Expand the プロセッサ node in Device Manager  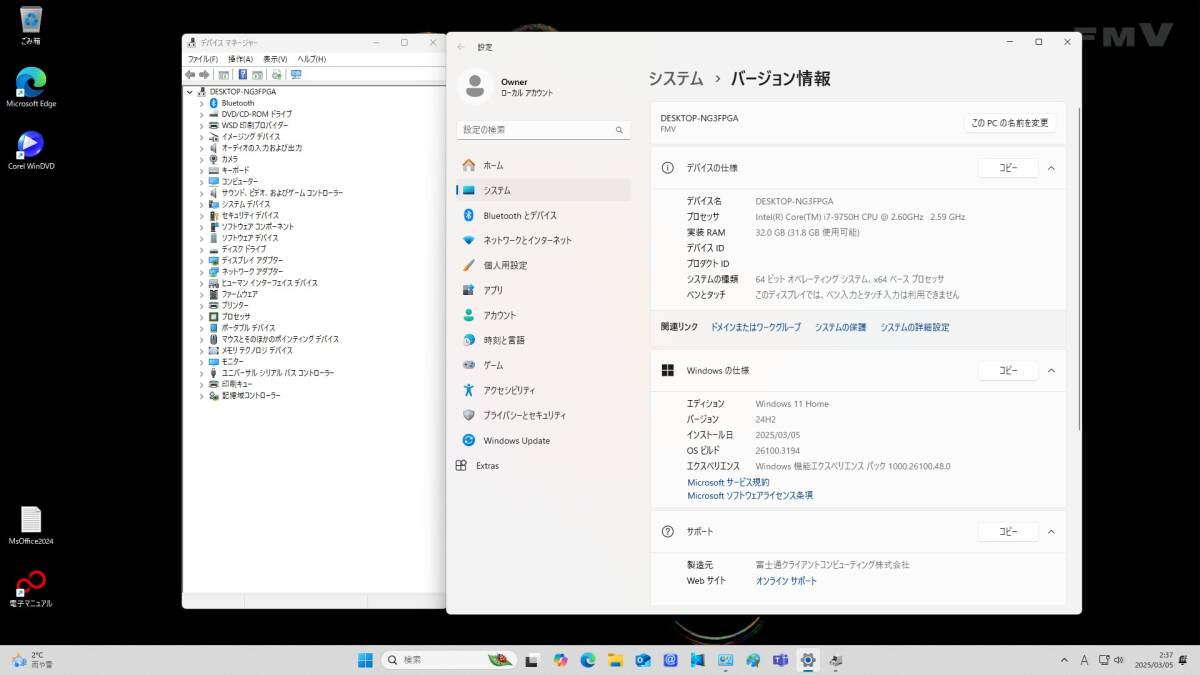tap(201, 316)
